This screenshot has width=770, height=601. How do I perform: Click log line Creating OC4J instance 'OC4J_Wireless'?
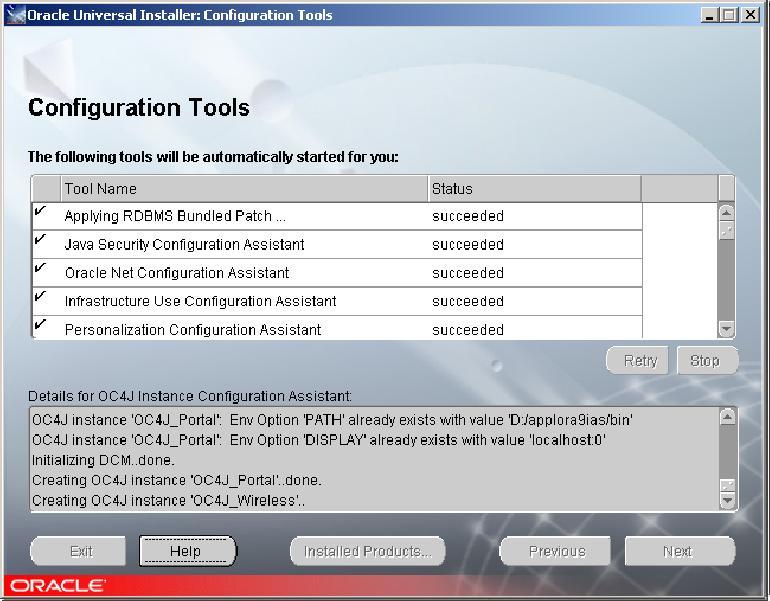[x=168, y=500]
